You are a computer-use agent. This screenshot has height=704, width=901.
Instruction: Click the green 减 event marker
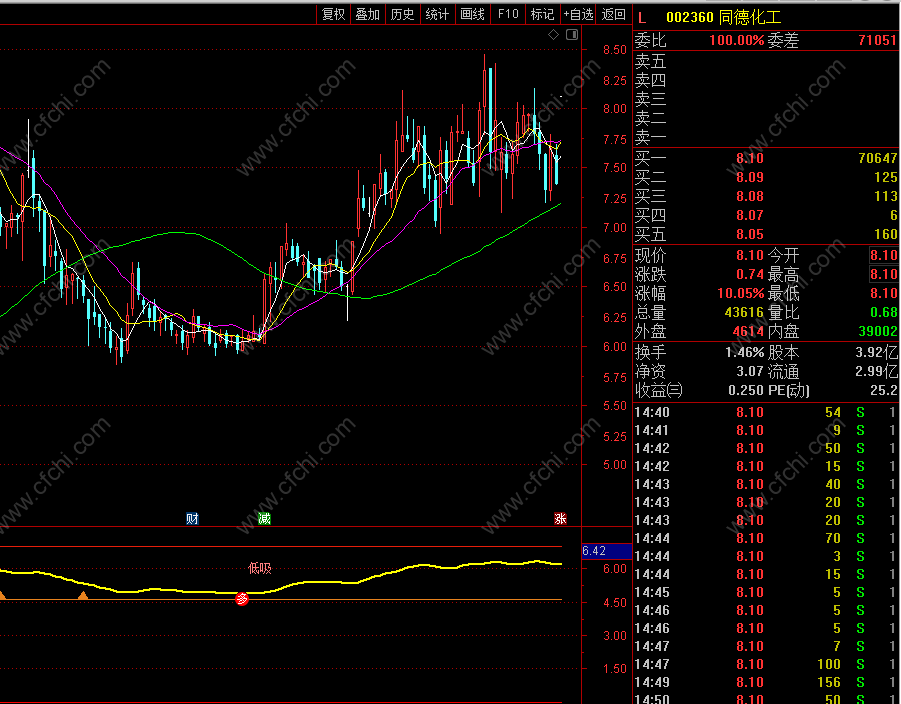tap(264, 518)
